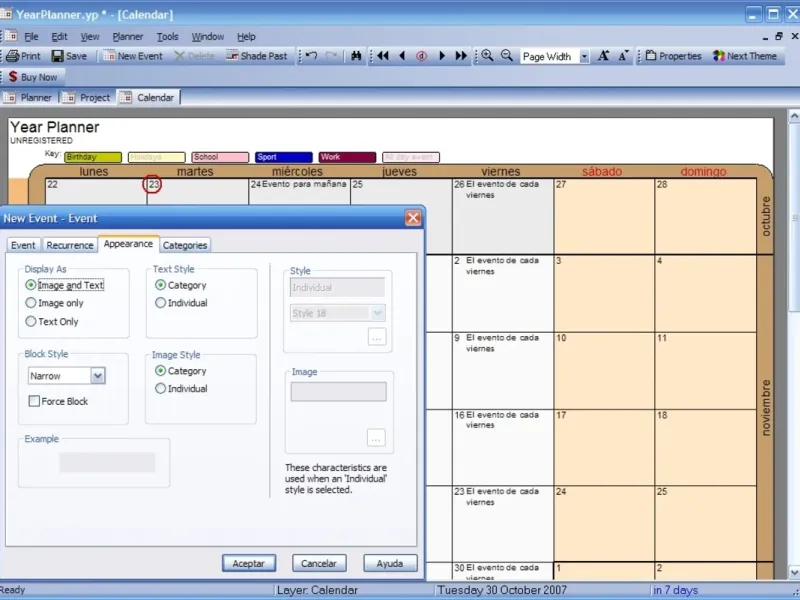Open Find with binoculars icon

point(356,56)
